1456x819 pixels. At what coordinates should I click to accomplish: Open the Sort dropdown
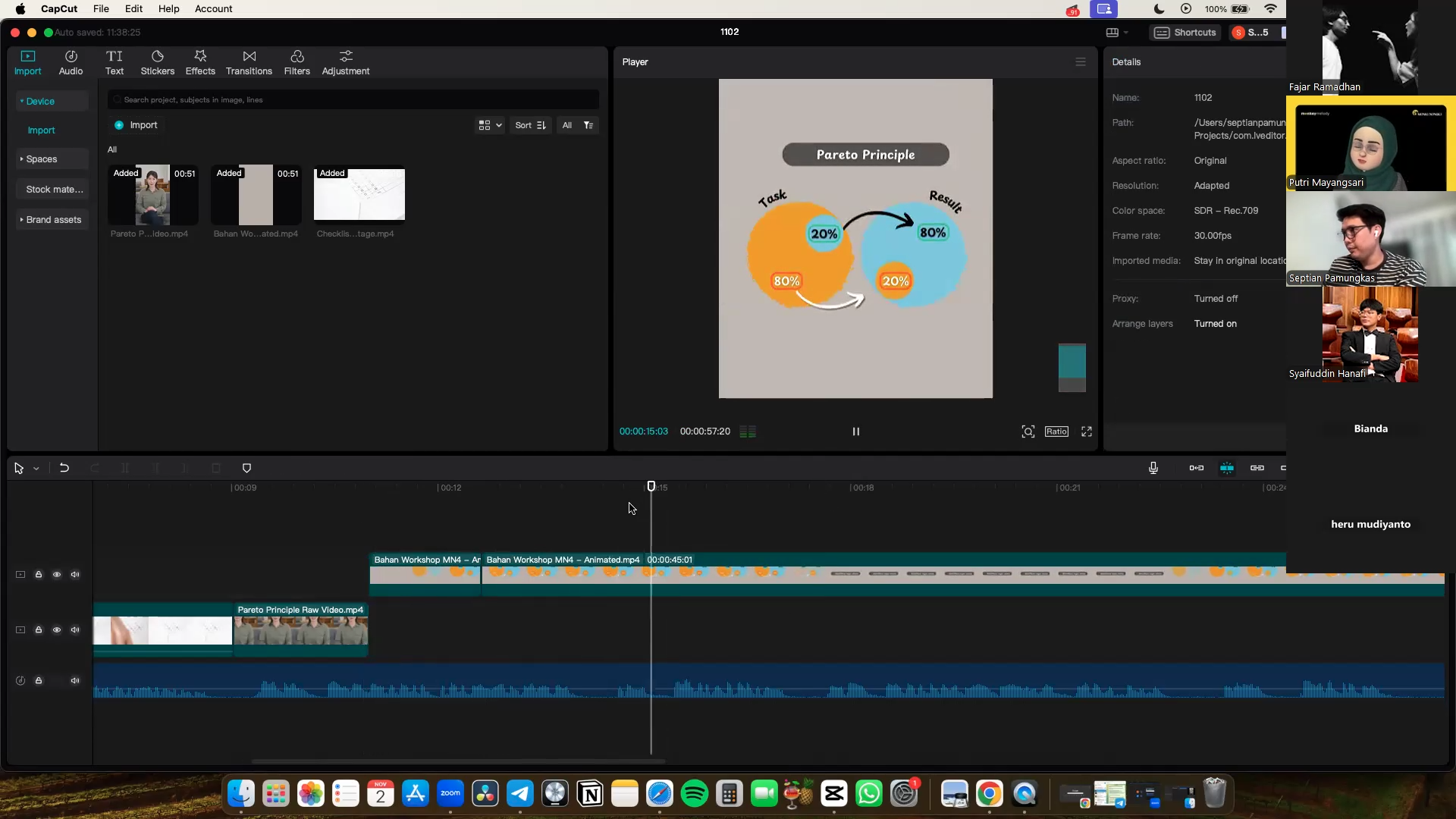pos(531,125)
